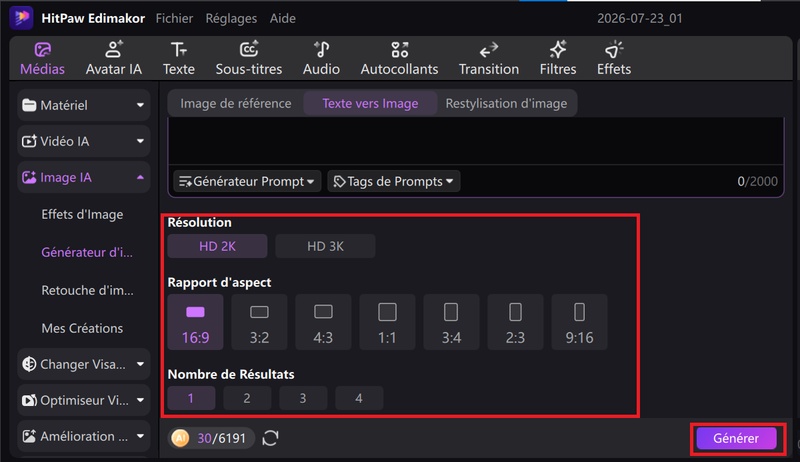Click the Matériel folder icon
The height and width of the screenshot is (462, 800).
[29, 105]
